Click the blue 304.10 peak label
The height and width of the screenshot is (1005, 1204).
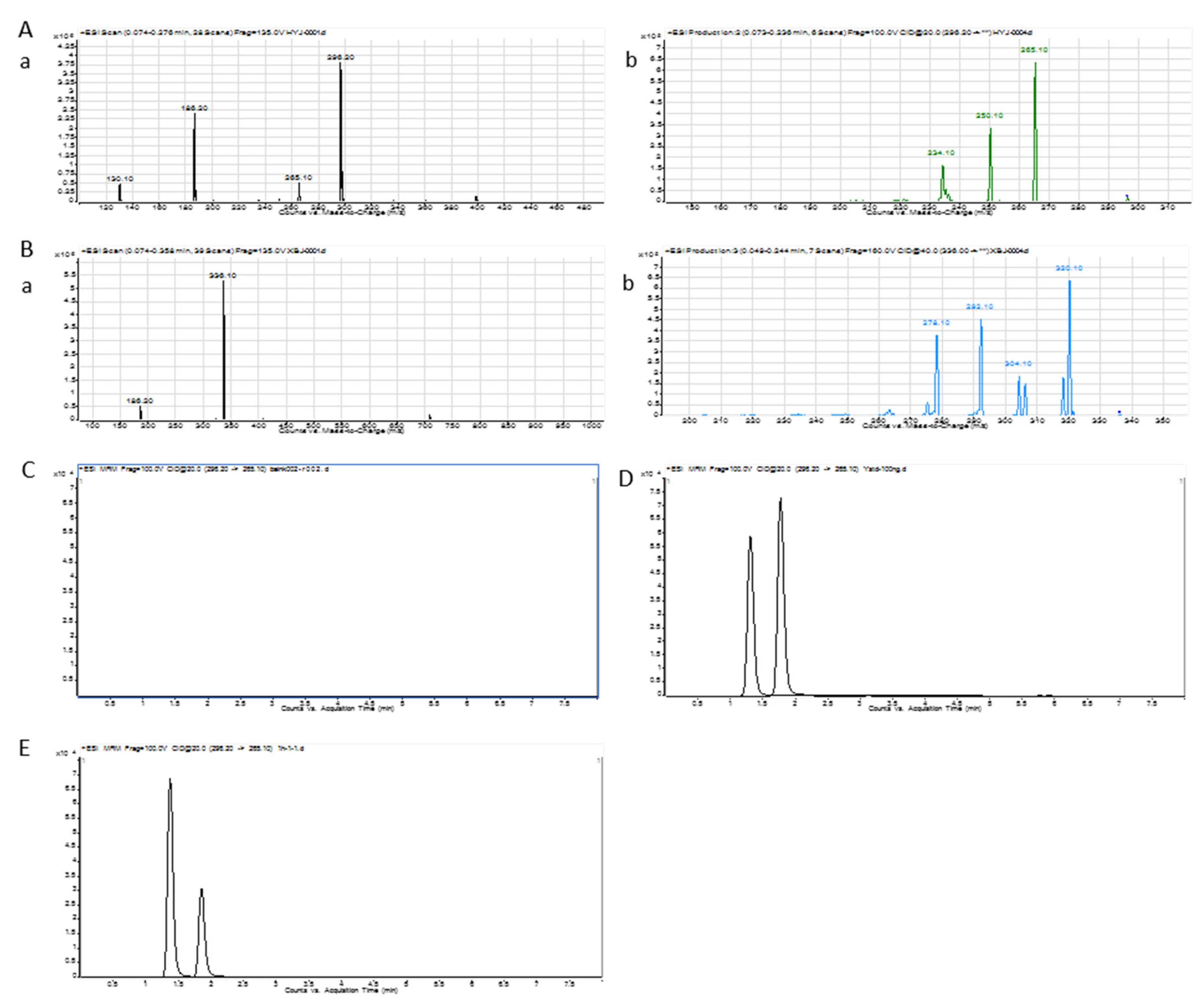[1018, 364]
